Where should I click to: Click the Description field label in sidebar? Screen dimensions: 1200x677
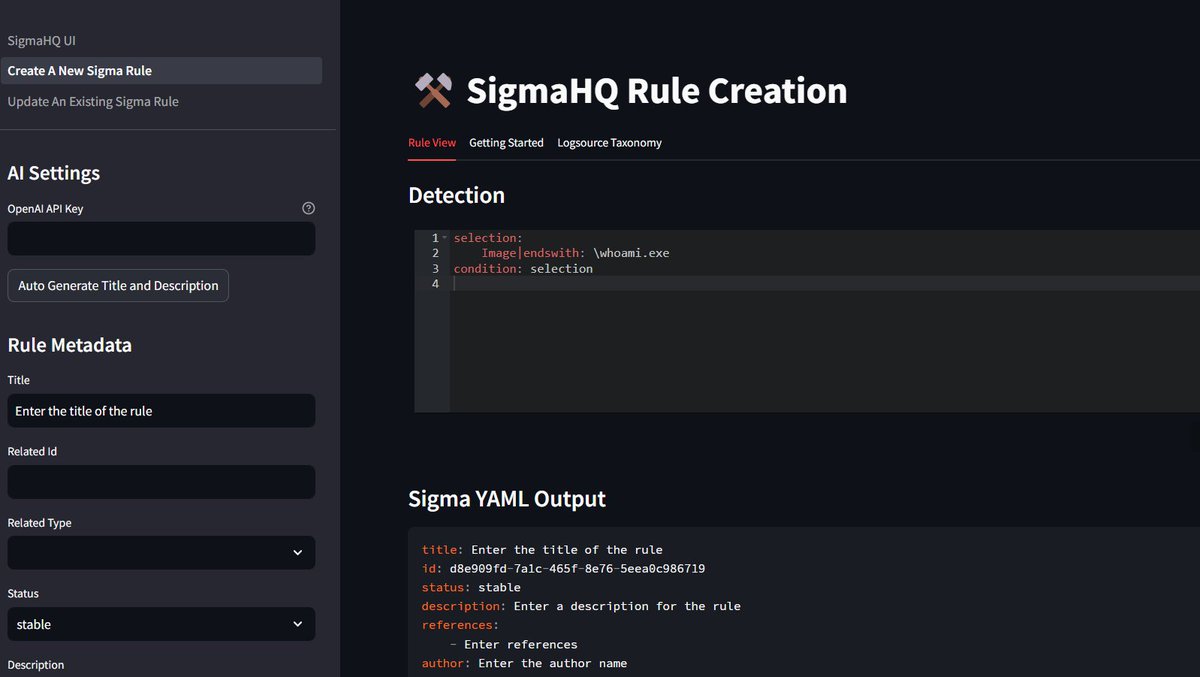point(36,665)
